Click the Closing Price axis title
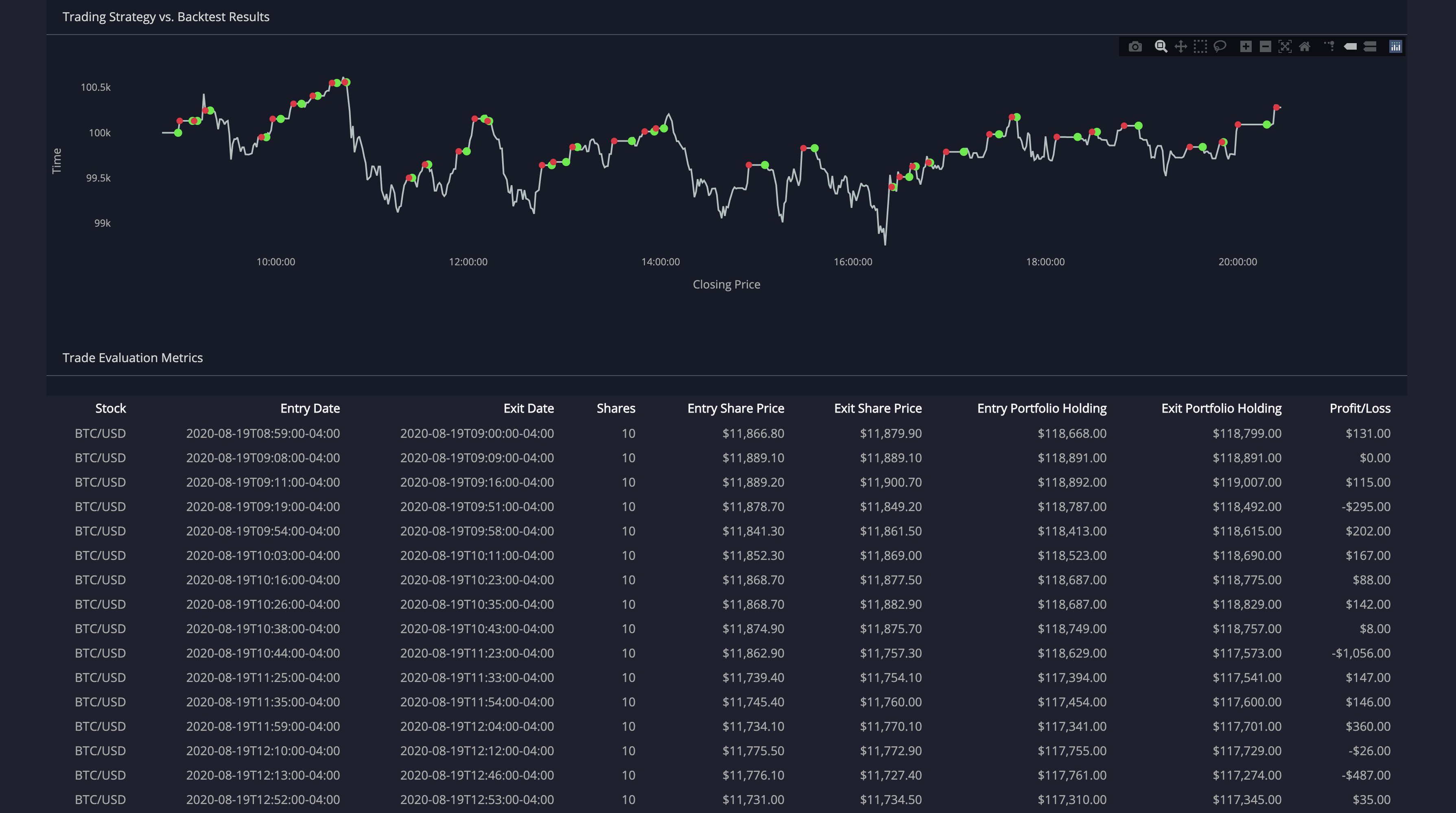Viewport: 1456px width, 813px height. click(x=726, y=284)
